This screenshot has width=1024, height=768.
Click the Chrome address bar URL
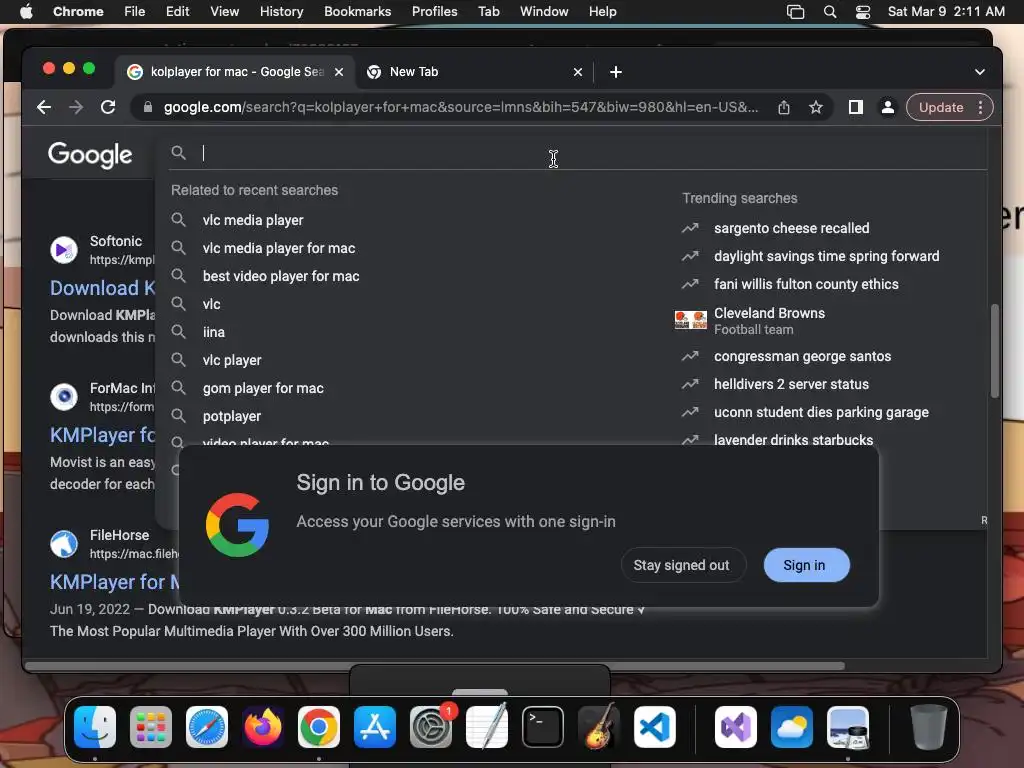click(x=461, y=107)
